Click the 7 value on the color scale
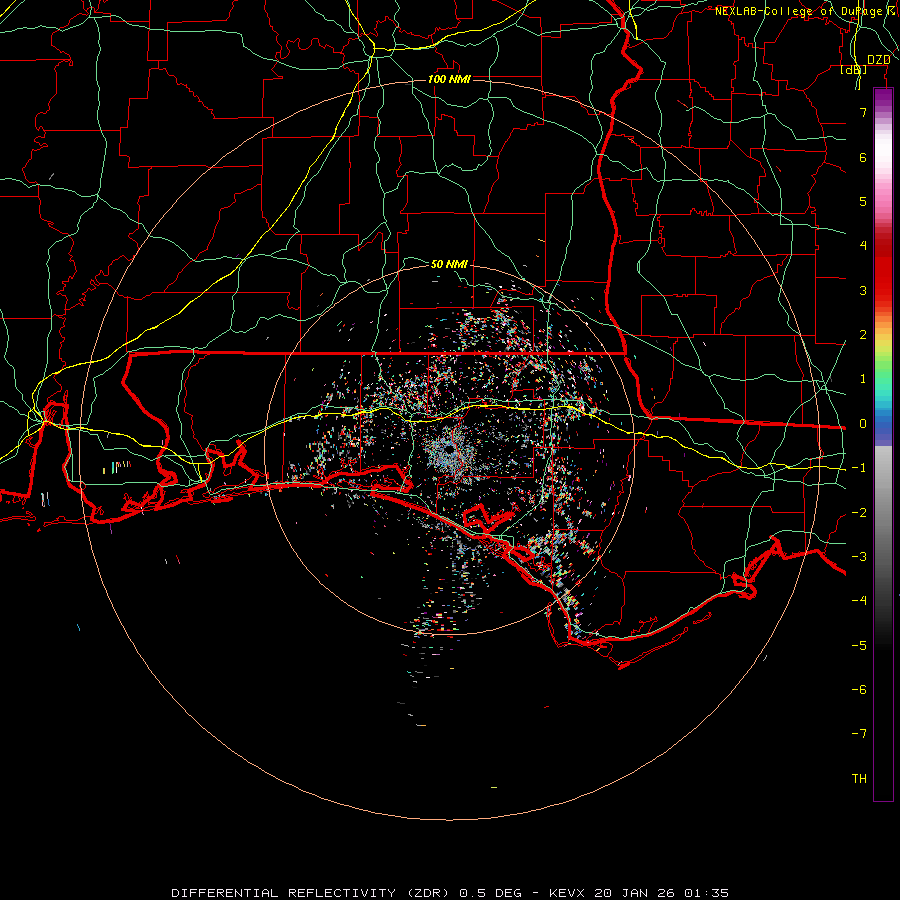This screenshot has width=900, height=900. tap(863, 112)
